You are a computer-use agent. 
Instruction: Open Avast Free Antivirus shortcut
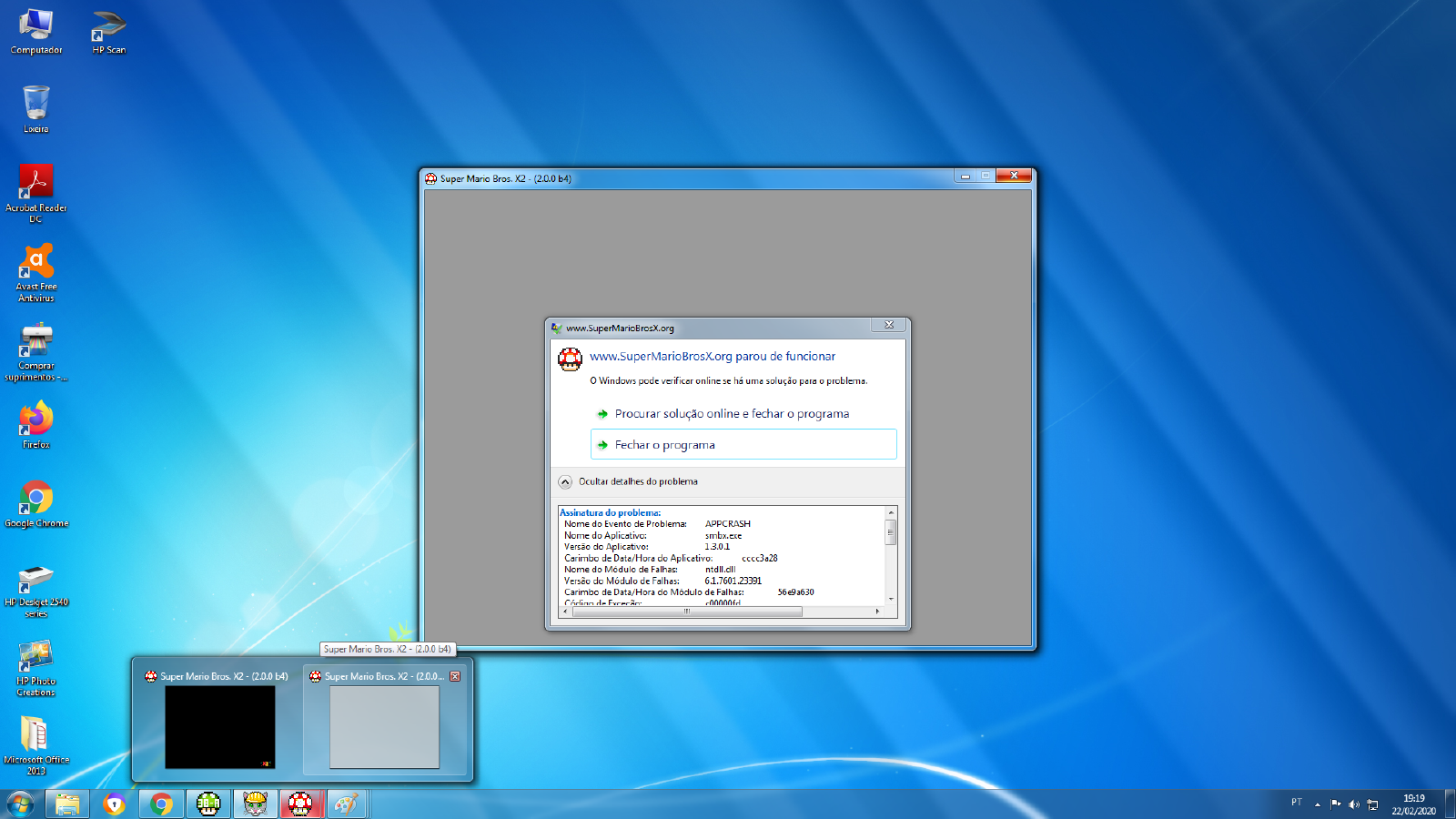click(x=36, y=272)
